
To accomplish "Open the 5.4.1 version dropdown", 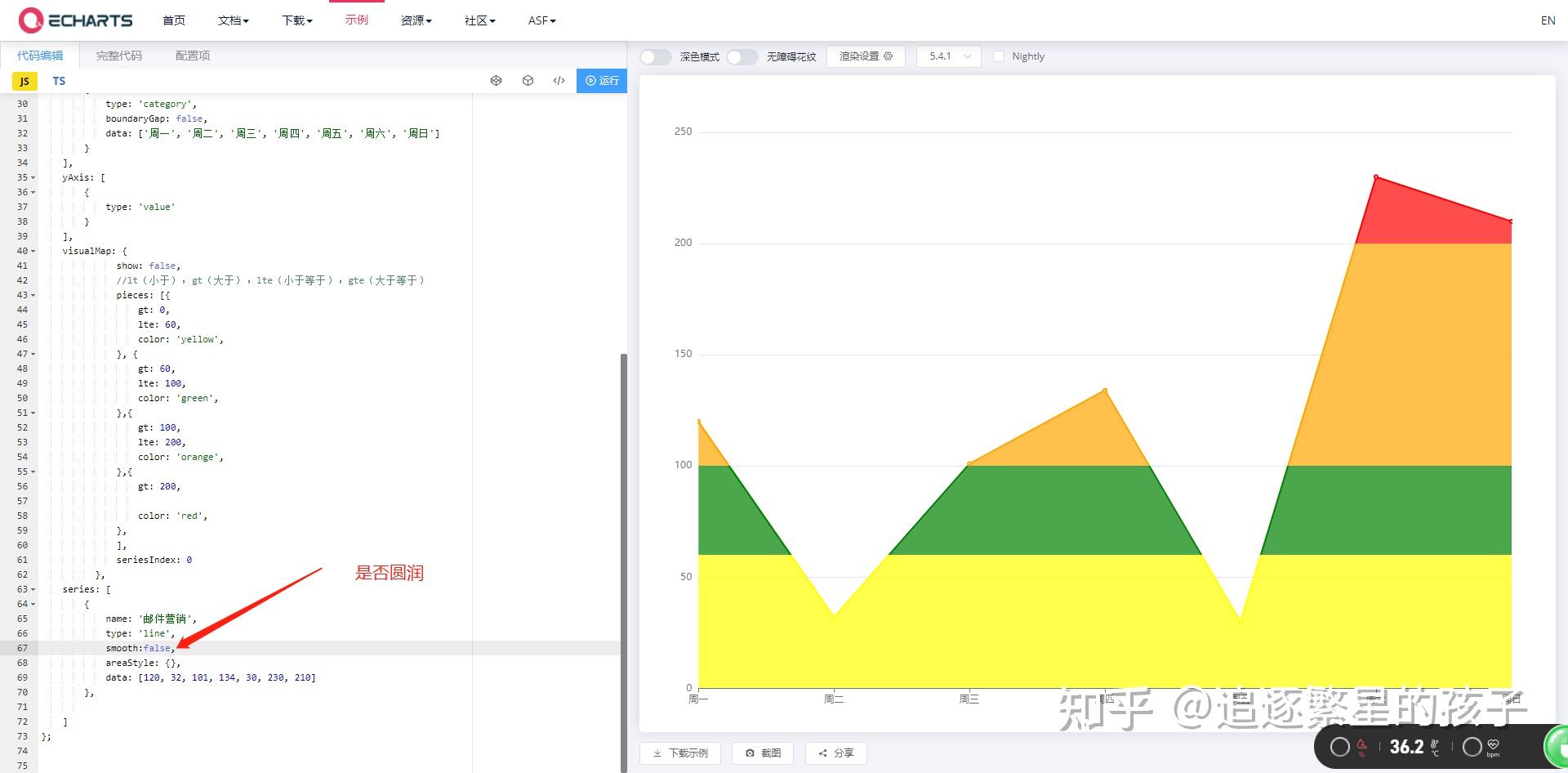I will 947,56.
